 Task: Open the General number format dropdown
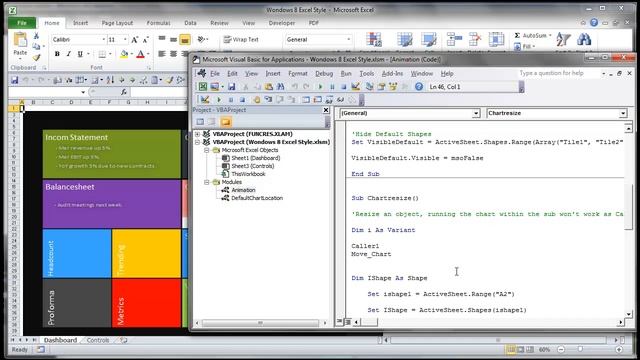point(349,40)
